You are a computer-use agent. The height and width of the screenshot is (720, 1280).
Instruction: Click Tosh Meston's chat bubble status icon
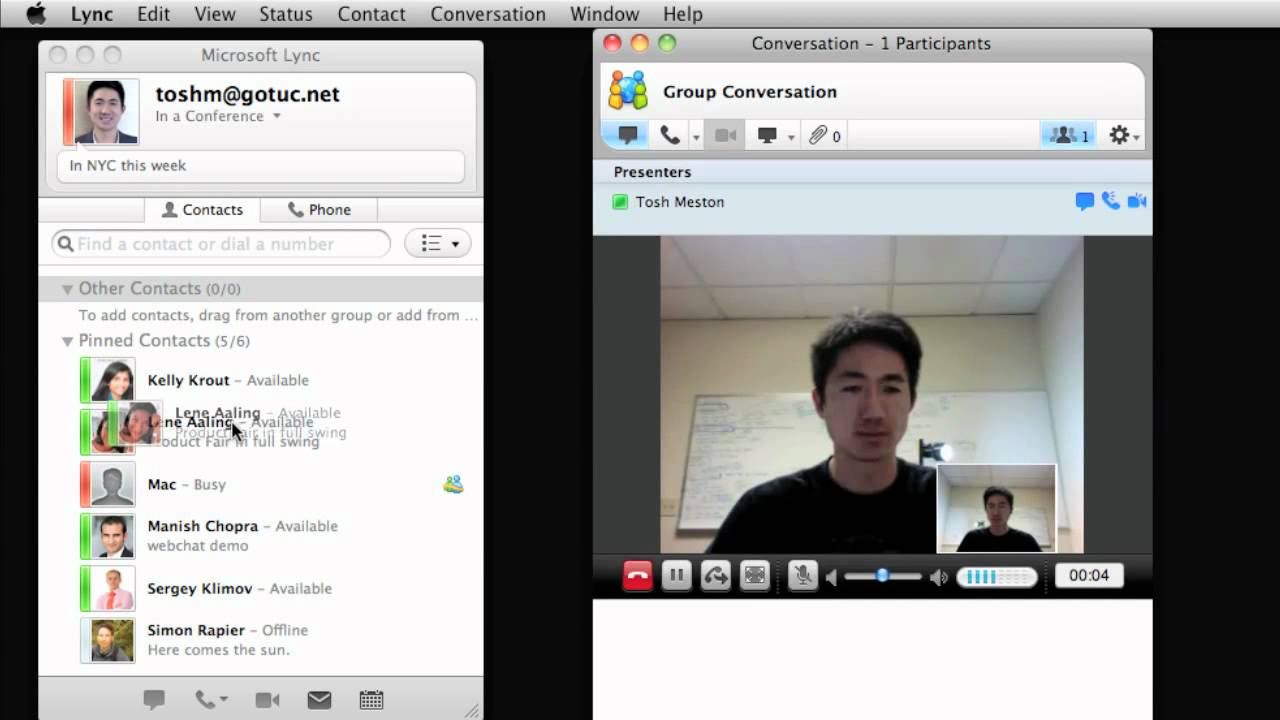click(x=1084, y=201)
